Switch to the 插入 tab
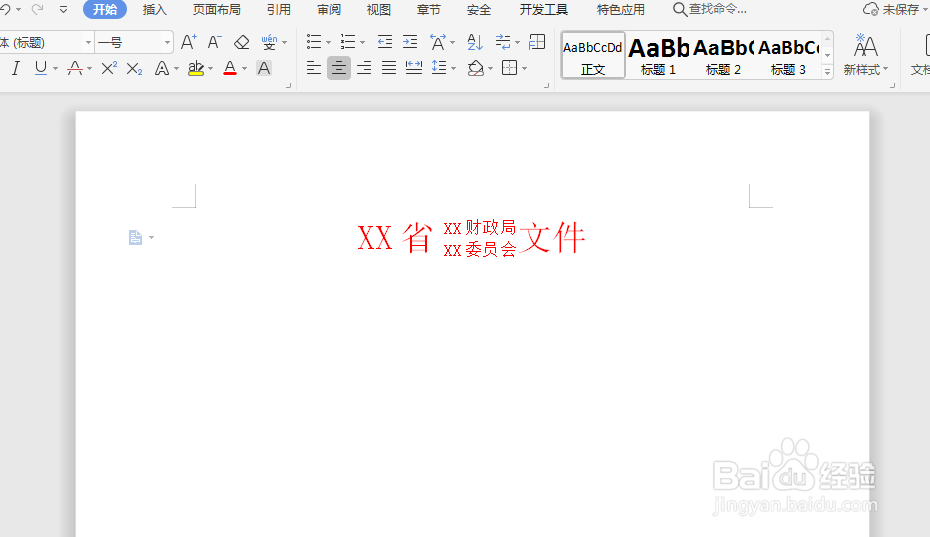Image resolution: width=930 pixels, height=537 pixels. pos(155,9)
